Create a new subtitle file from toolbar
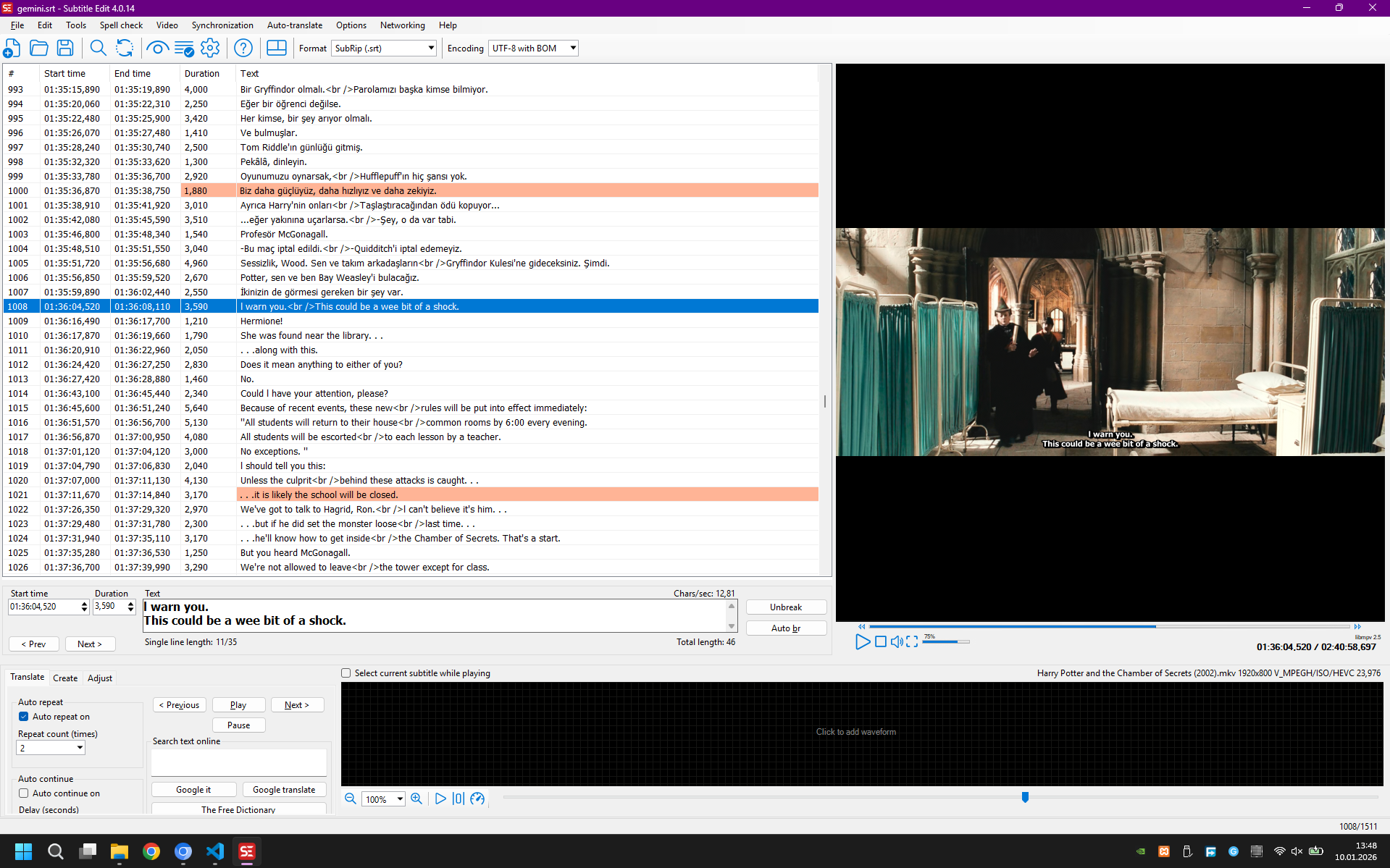This screenshot has width=1390, height=868. coord(12,49)
